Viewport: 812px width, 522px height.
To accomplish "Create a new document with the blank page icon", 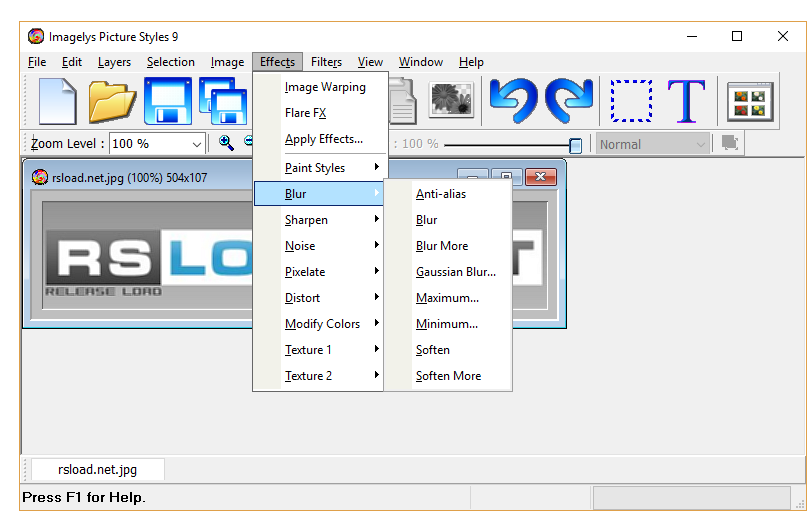I will click(x=57, y=101).
